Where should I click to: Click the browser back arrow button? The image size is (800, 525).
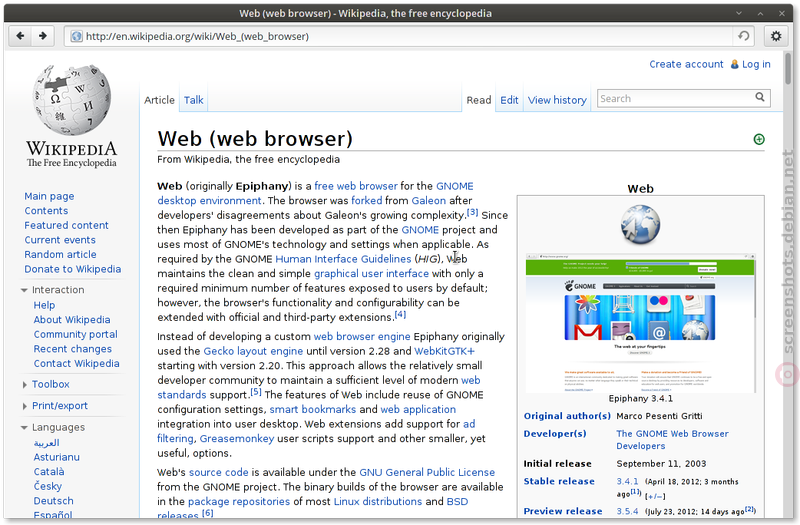pyautogui.click(x=20, y=36)
